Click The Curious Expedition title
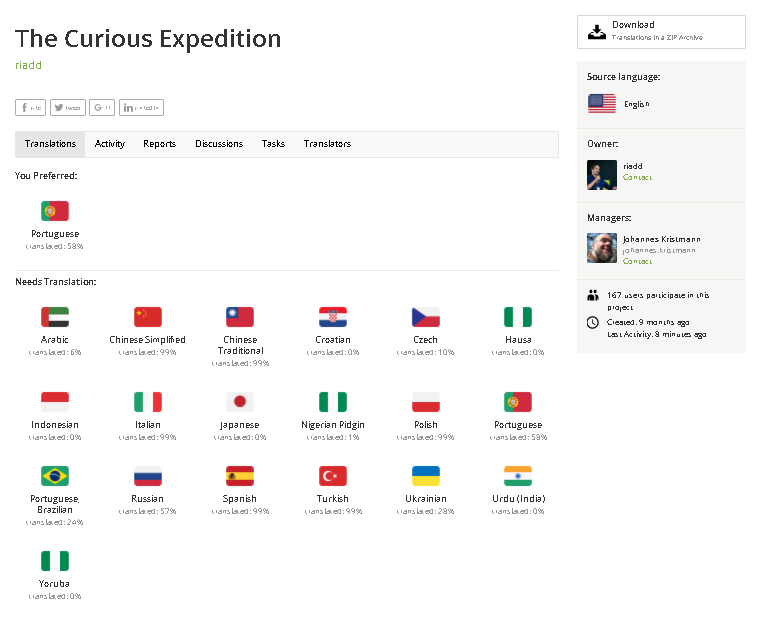761x617 pixels. [148, 39]
